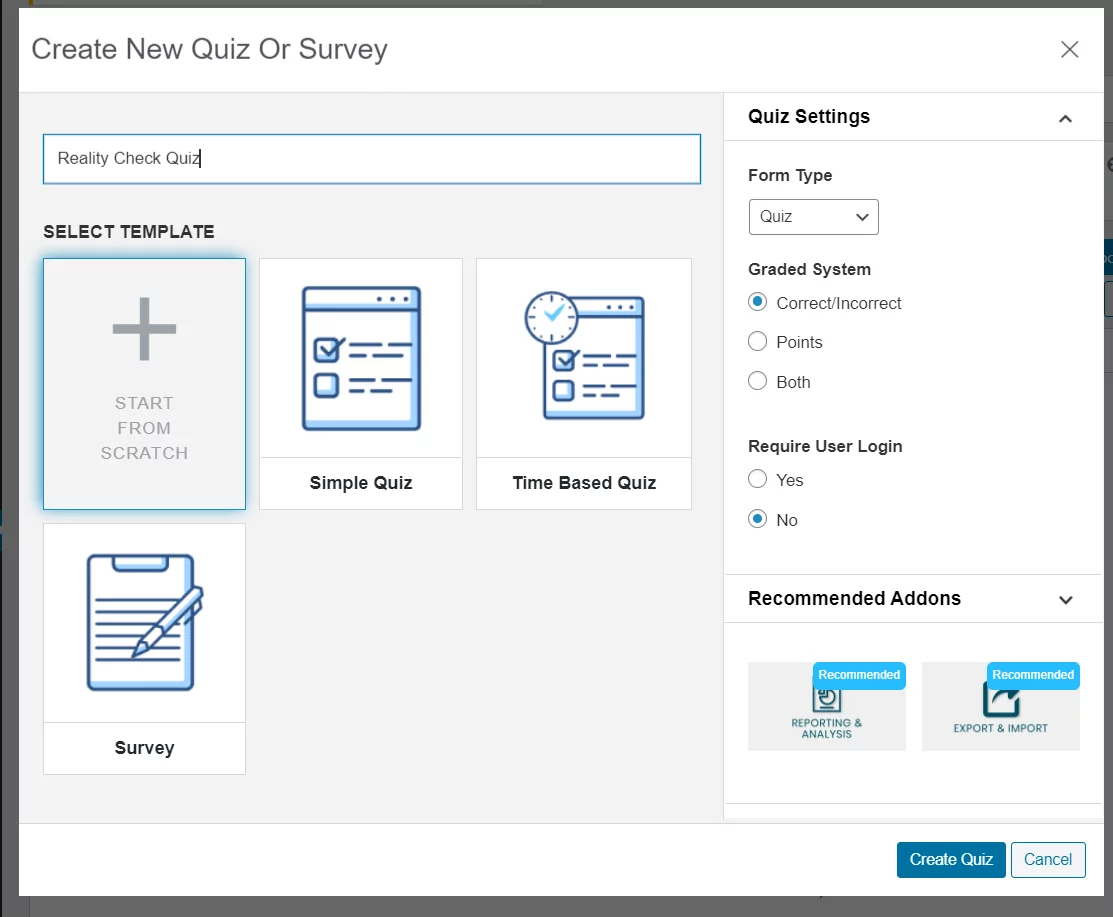Open the Reporting & Analysis addon
The height and width of the screenshot is (917, 1113).
pos(827,706)
